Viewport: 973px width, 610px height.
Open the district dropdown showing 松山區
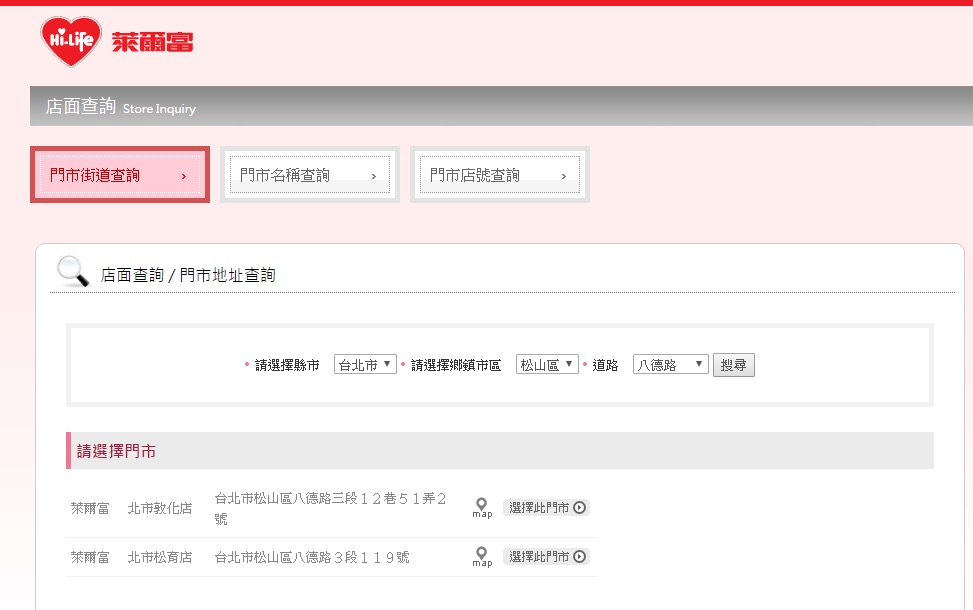coord(547,365)
